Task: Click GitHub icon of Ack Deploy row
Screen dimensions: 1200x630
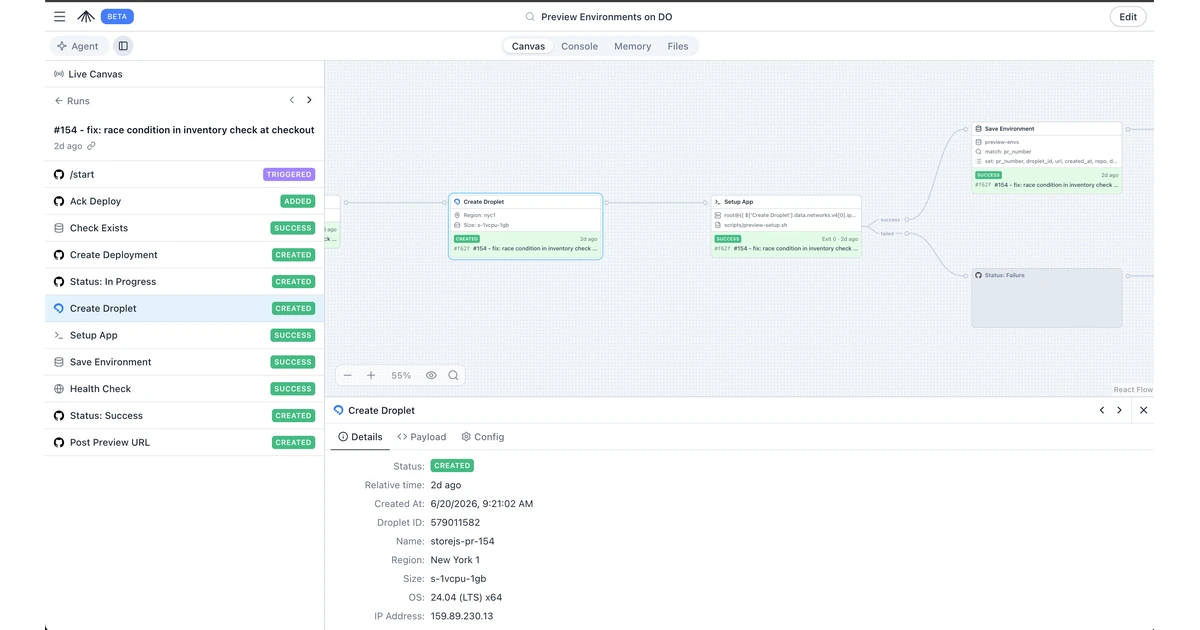Action: click(59, 201)
